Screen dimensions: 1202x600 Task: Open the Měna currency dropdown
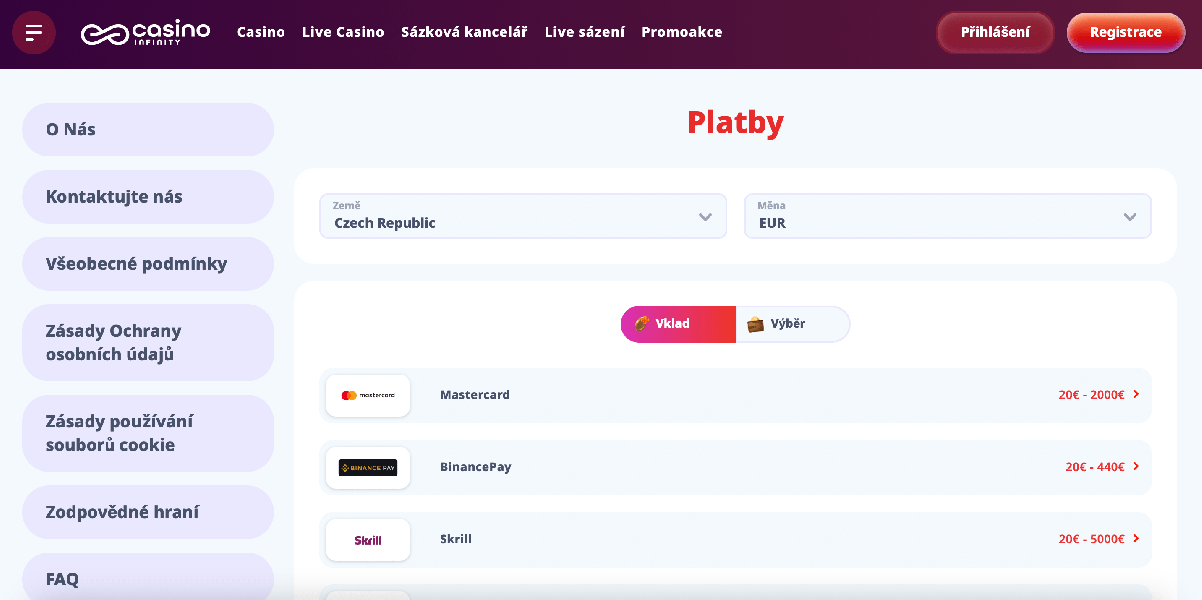[948, 216]
